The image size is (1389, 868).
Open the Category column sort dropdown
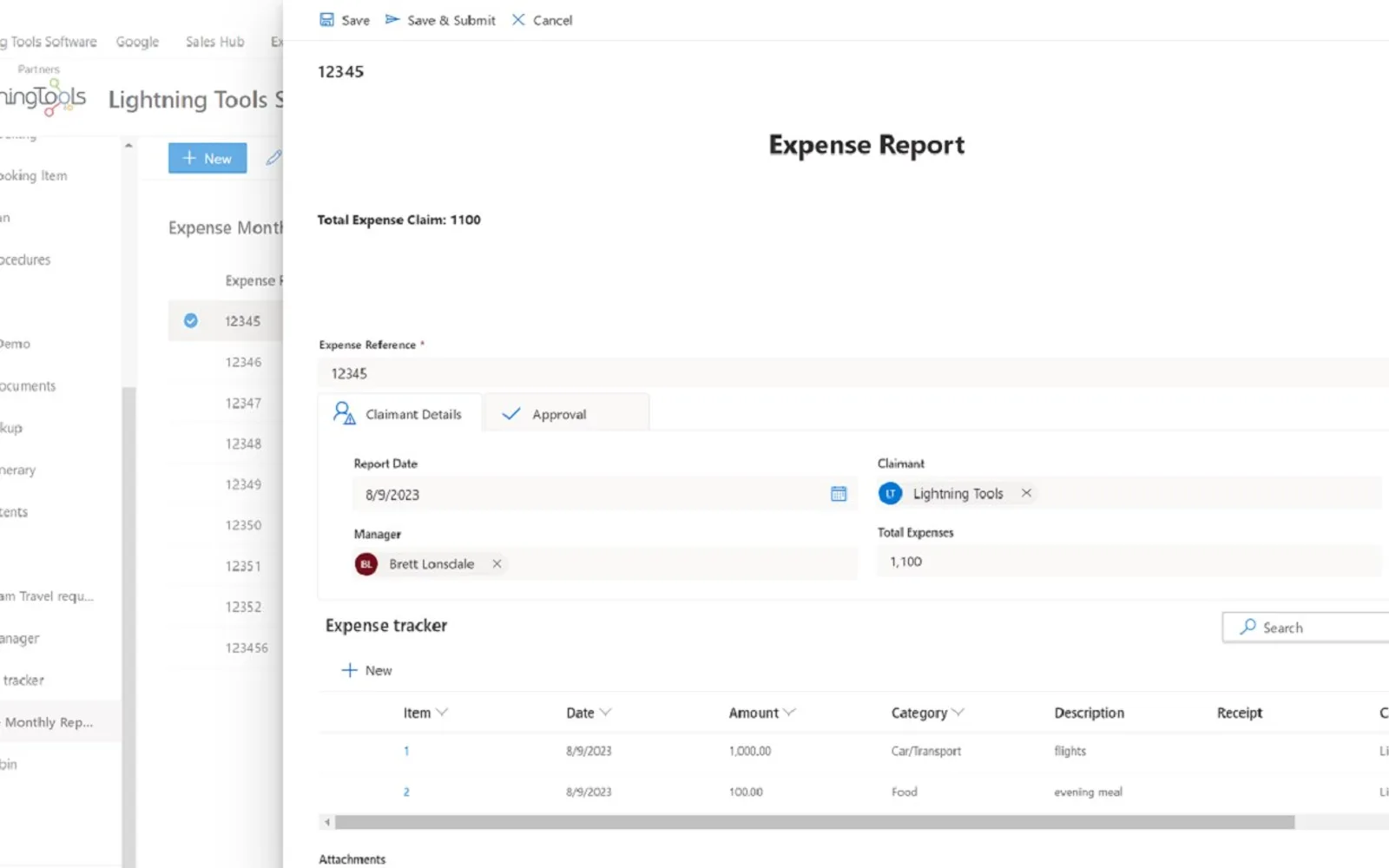pos(958,713)
